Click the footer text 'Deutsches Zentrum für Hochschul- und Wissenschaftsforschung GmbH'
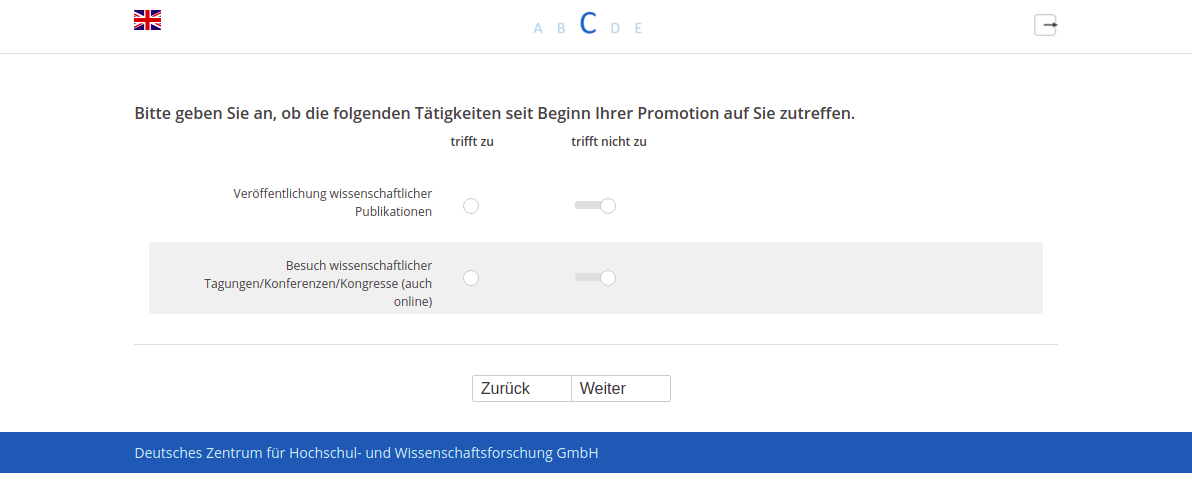 [366, 453]
